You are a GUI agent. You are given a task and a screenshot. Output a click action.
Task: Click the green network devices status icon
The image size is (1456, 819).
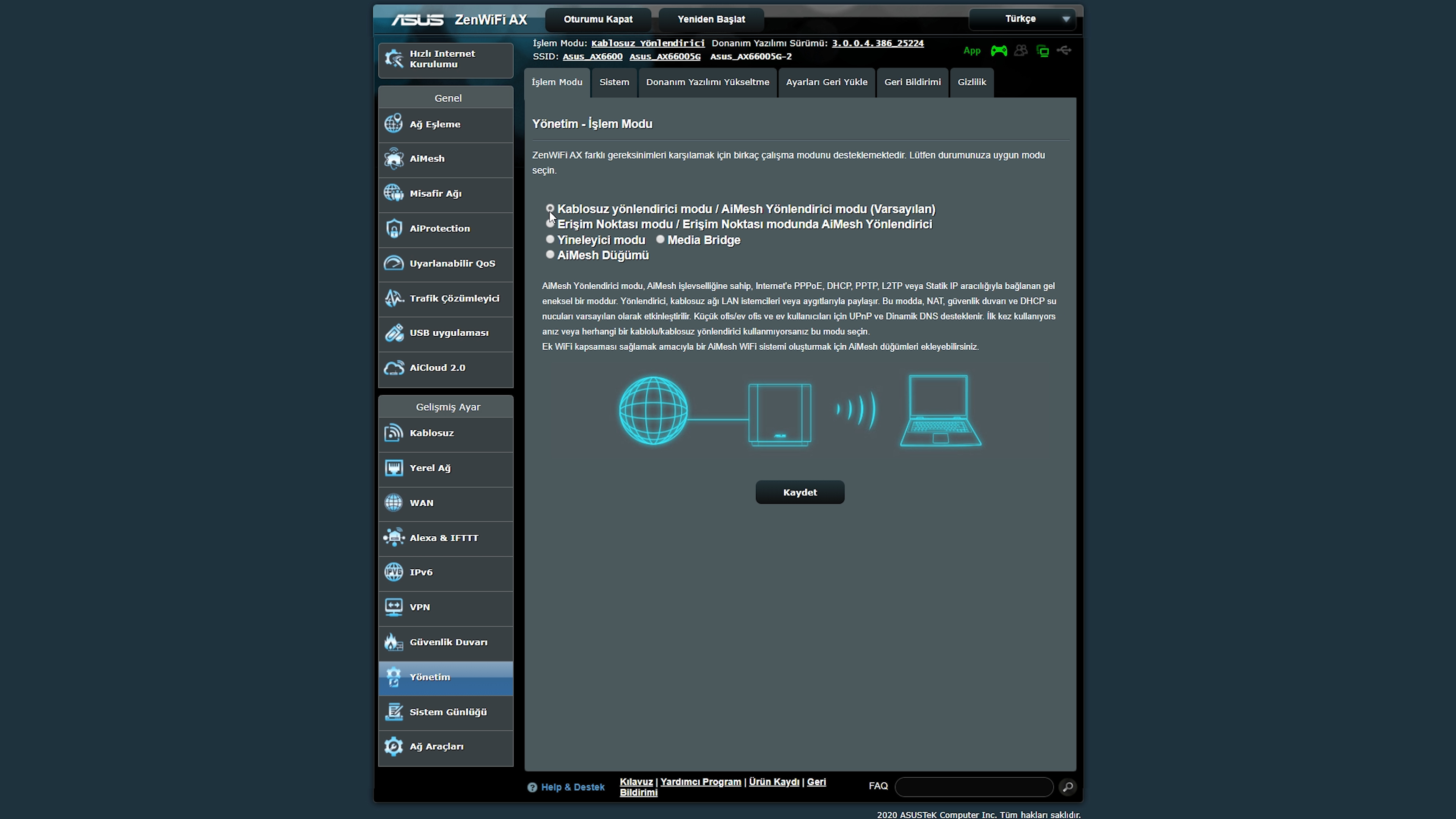tap(1043, 51)
